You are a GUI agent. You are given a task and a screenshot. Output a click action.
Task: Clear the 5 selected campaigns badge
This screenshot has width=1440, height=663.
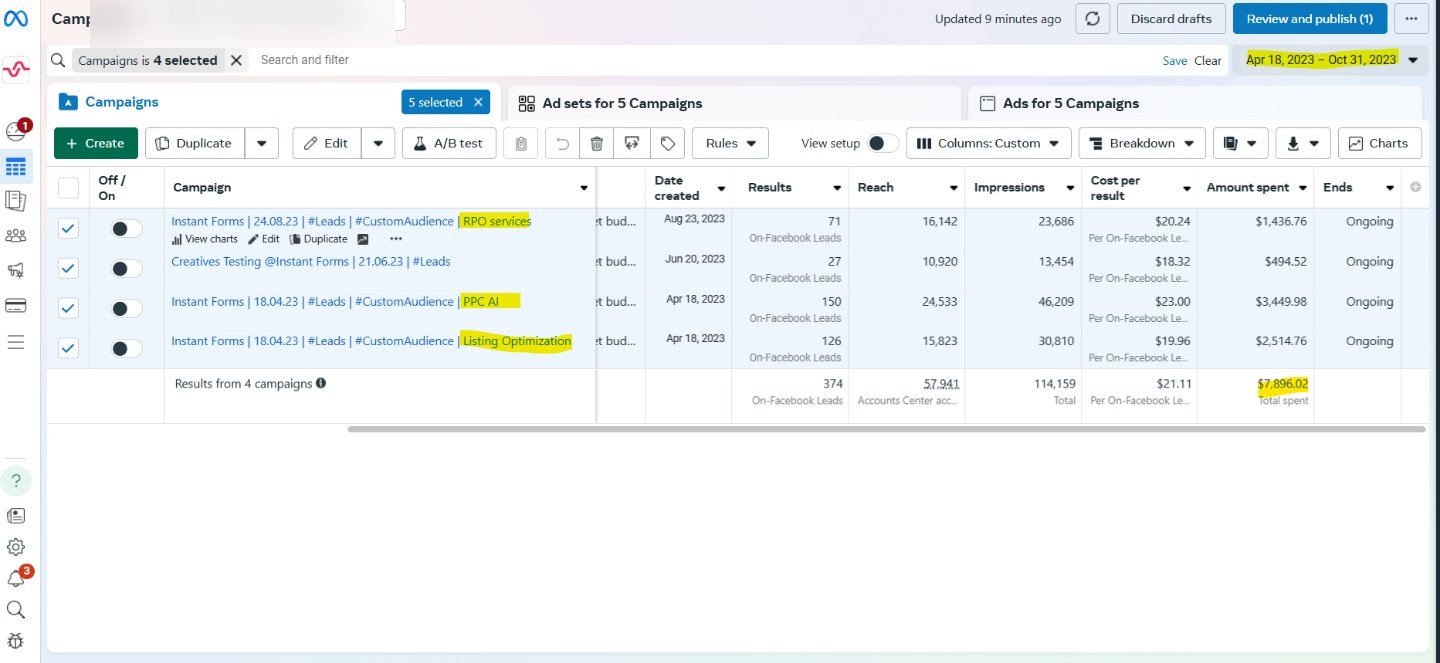479,102
